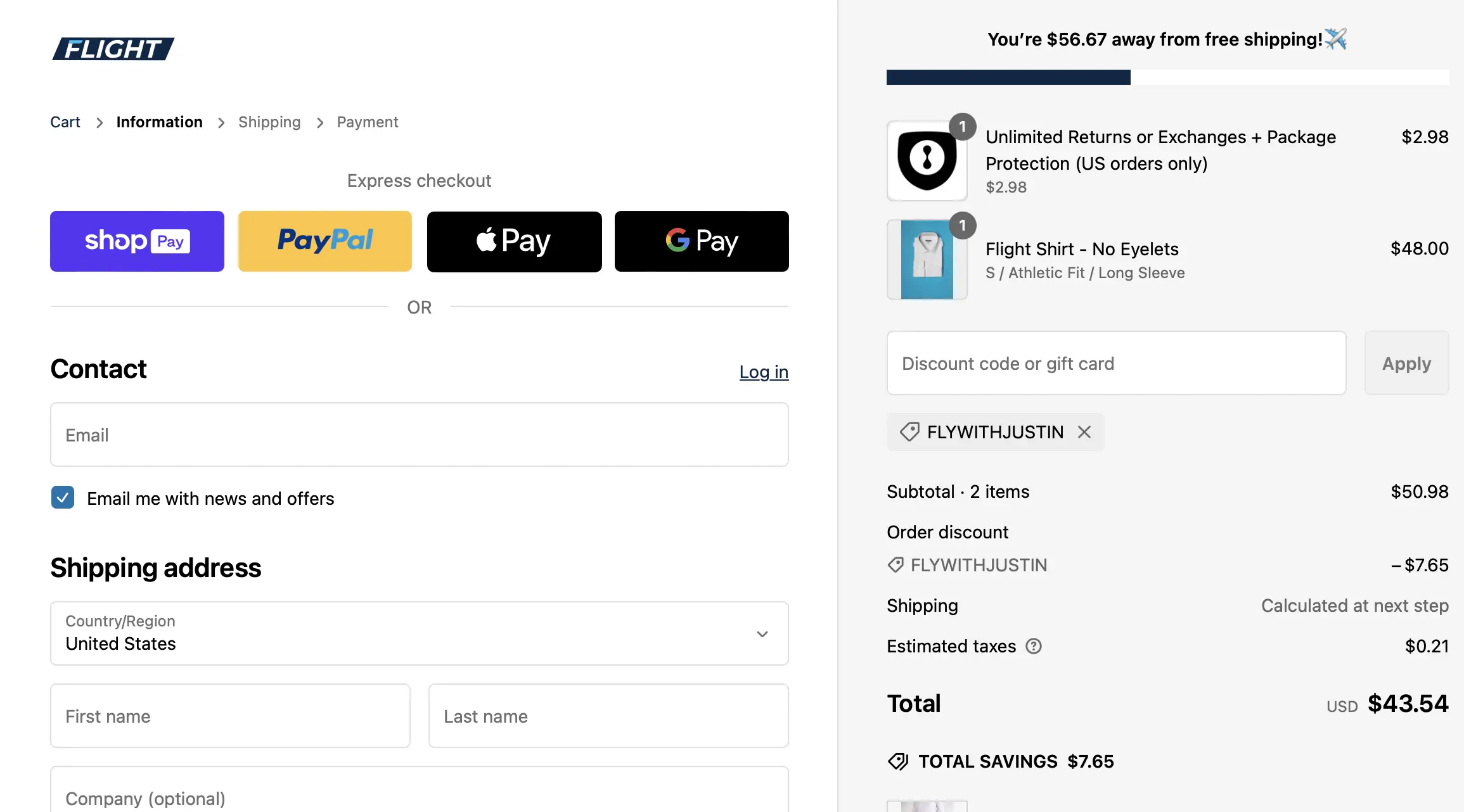Click the Log in link

pyautogui.click(x=764, y=372)
